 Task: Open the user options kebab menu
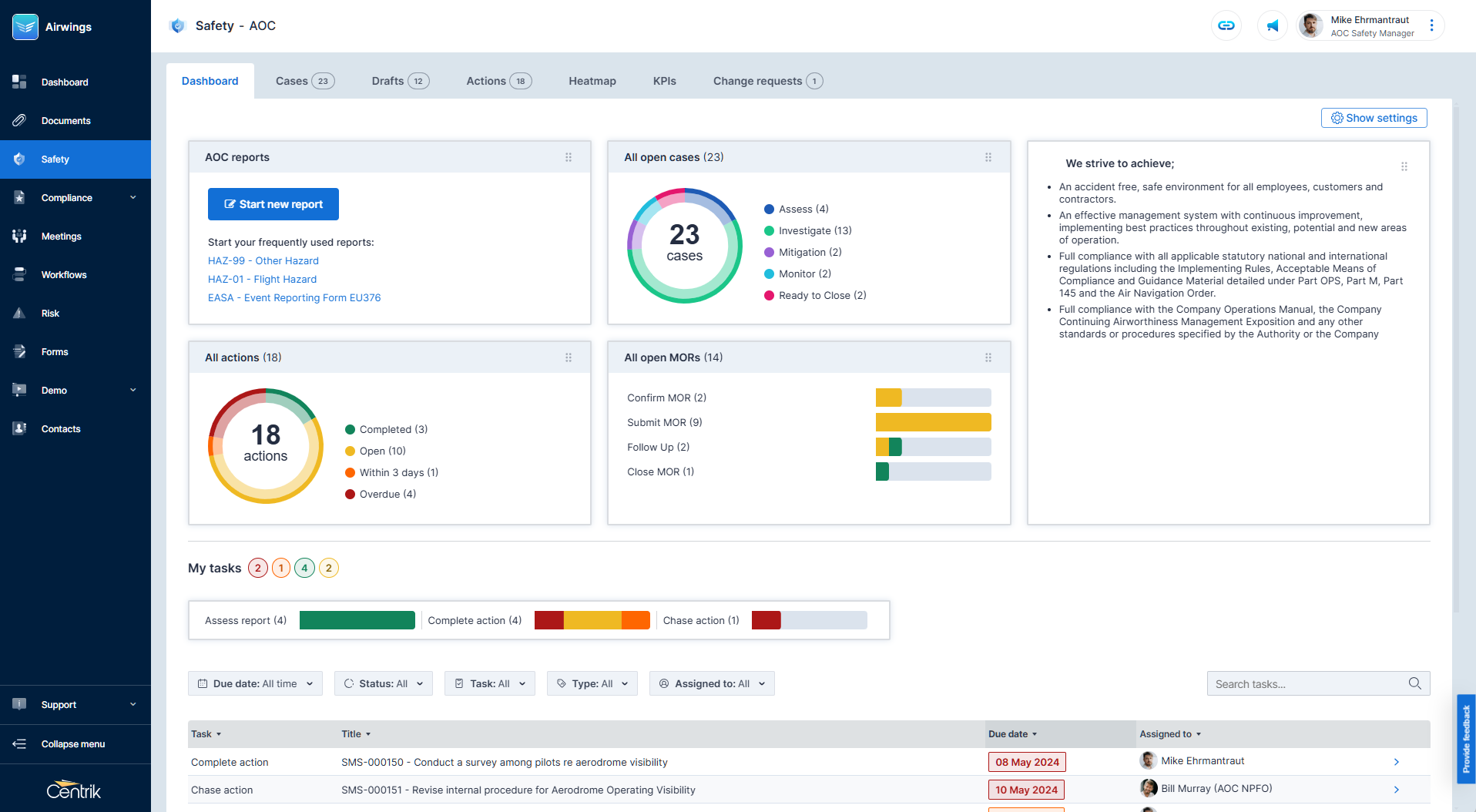pos(1431,26)
